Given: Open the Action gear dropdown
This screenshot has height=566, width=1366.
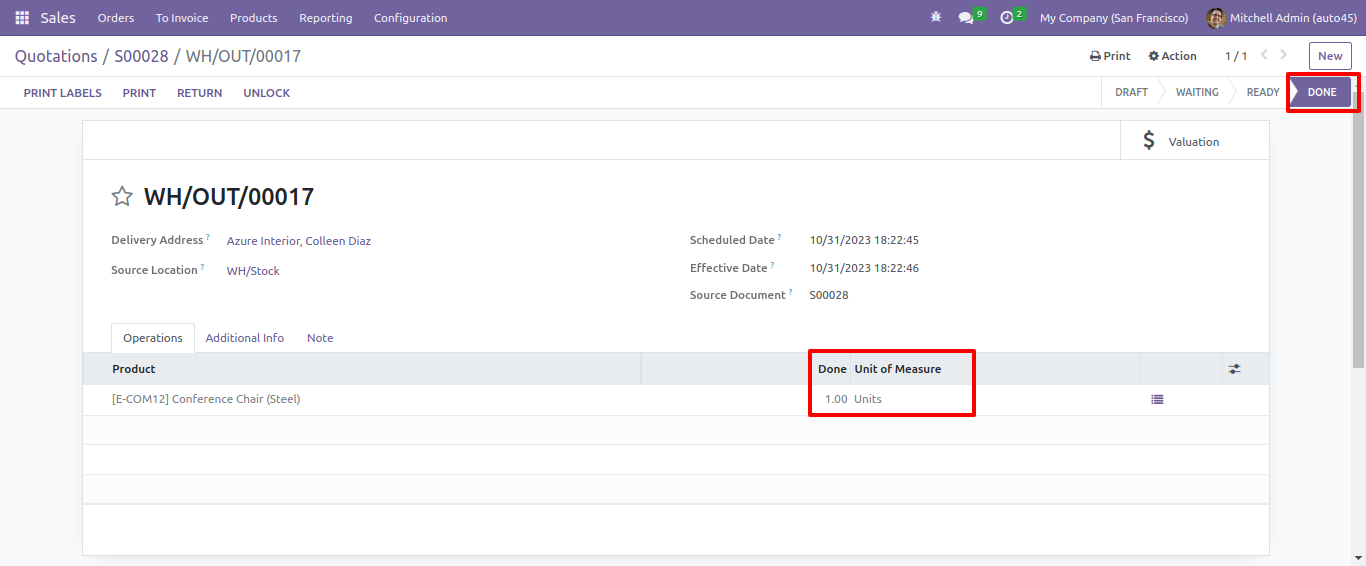Looking at the screenshot, I should tap(1172, 56).
